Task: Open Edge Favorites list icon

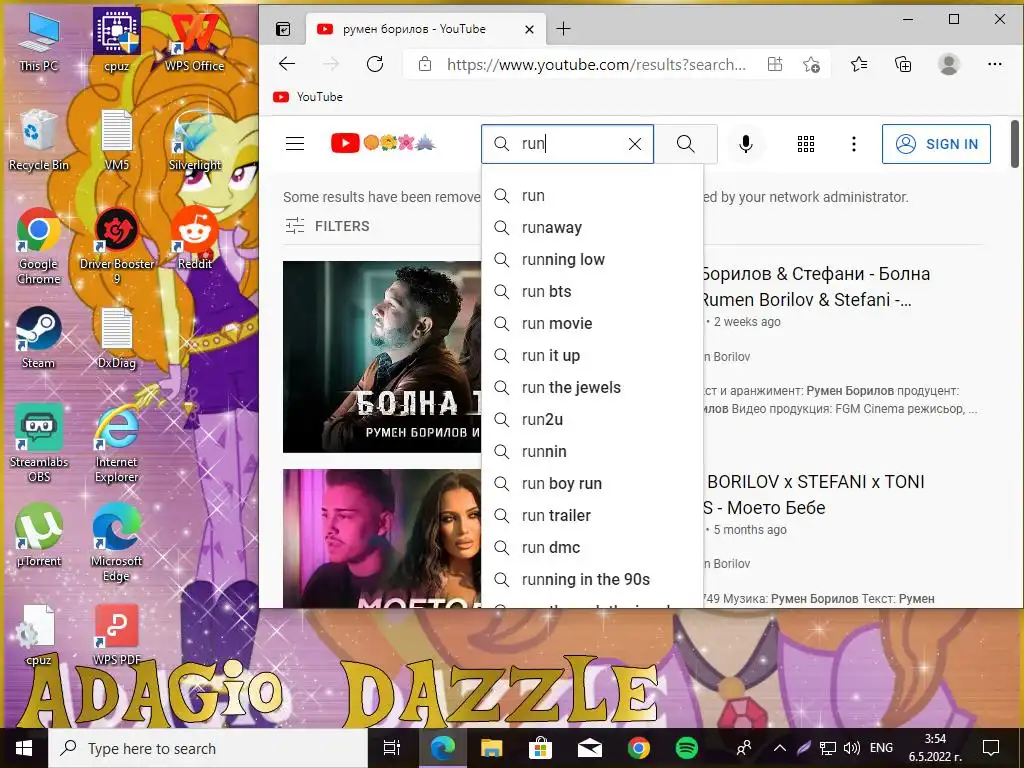Action: [859, 64]
